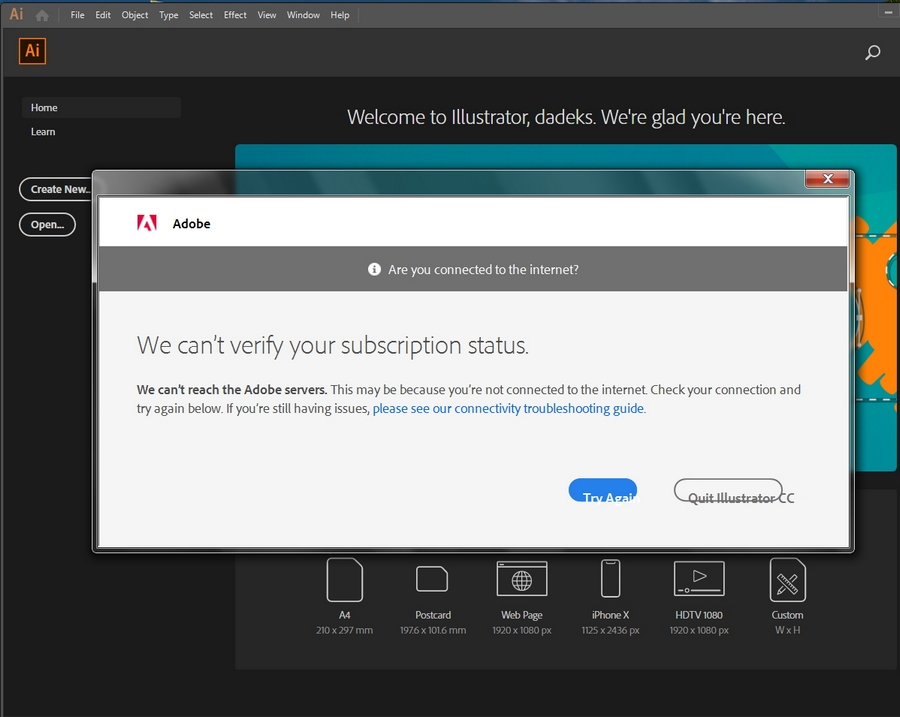Open the Object menu
Image resolution: width=900 pixels, height=717 pixels.
[135, 15]
